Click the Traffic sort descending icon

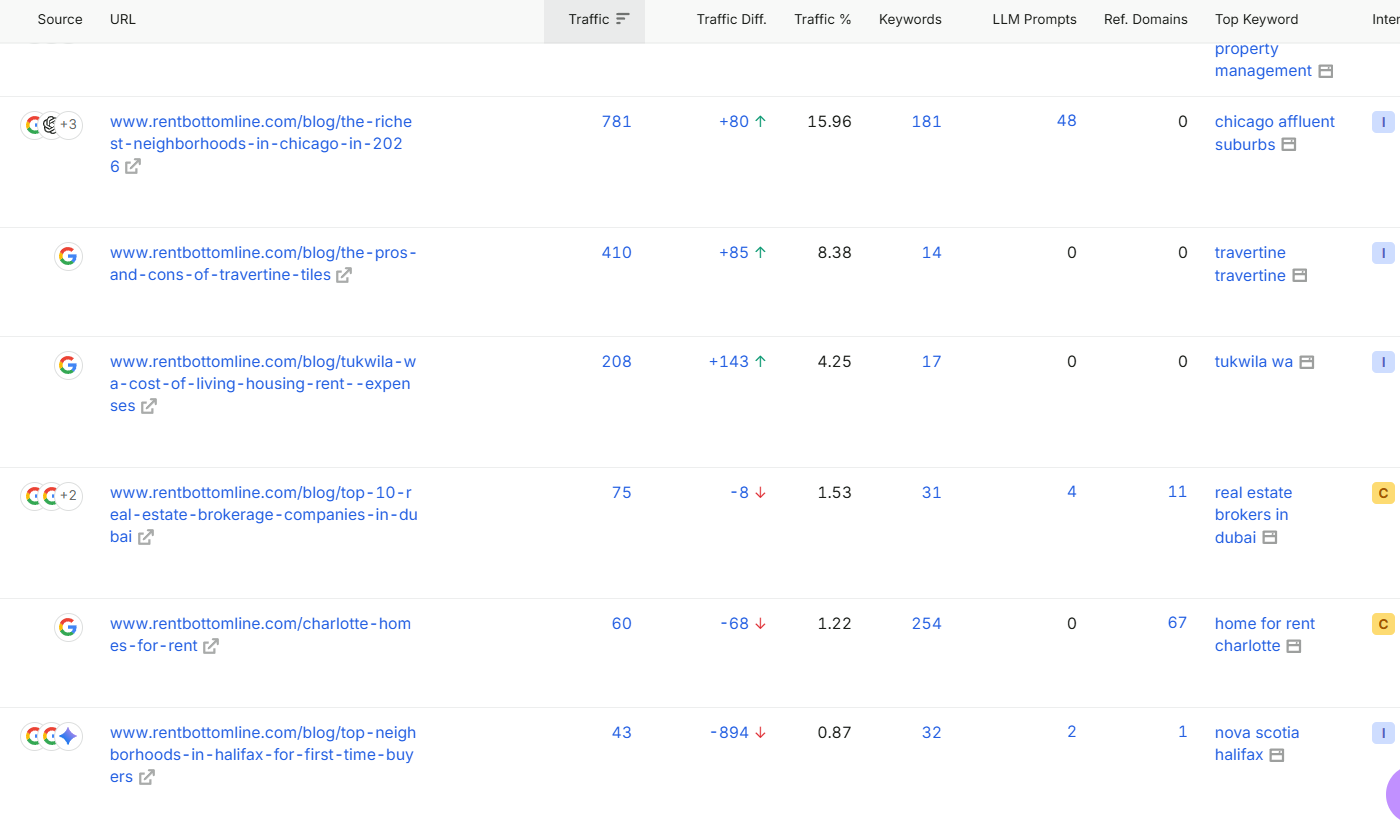pos(623,19)
